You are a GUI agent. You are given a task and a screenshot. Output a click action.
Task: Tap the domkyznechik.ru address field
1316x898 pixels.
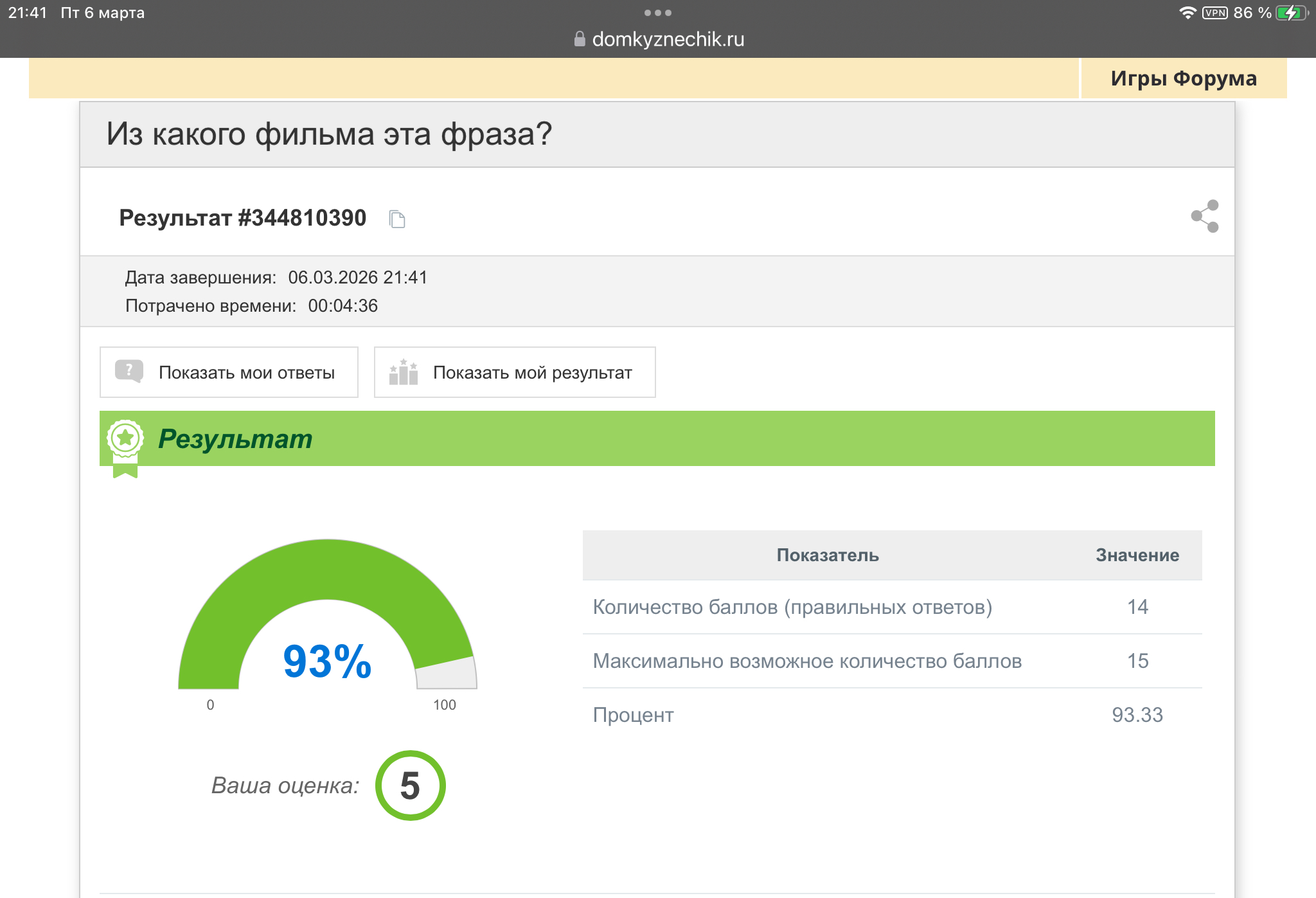(x=668, y=39)
